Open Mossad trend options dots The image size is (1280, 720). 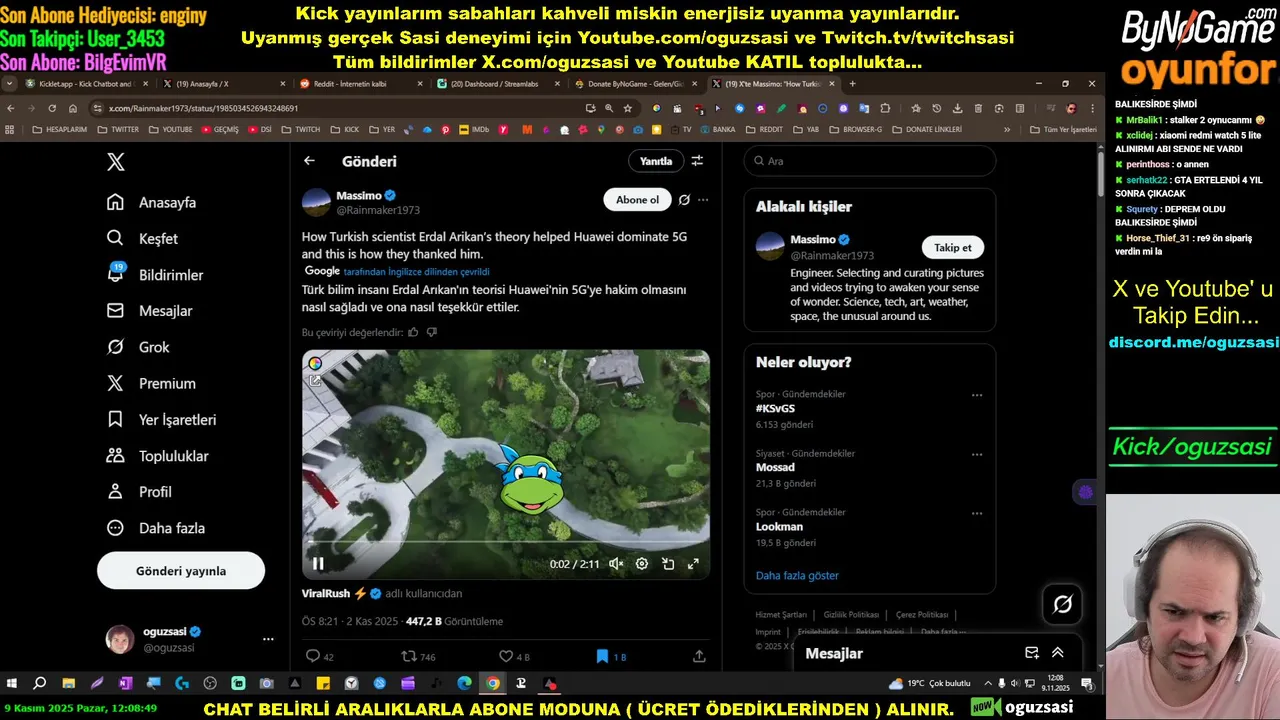[x=977, y=454]
